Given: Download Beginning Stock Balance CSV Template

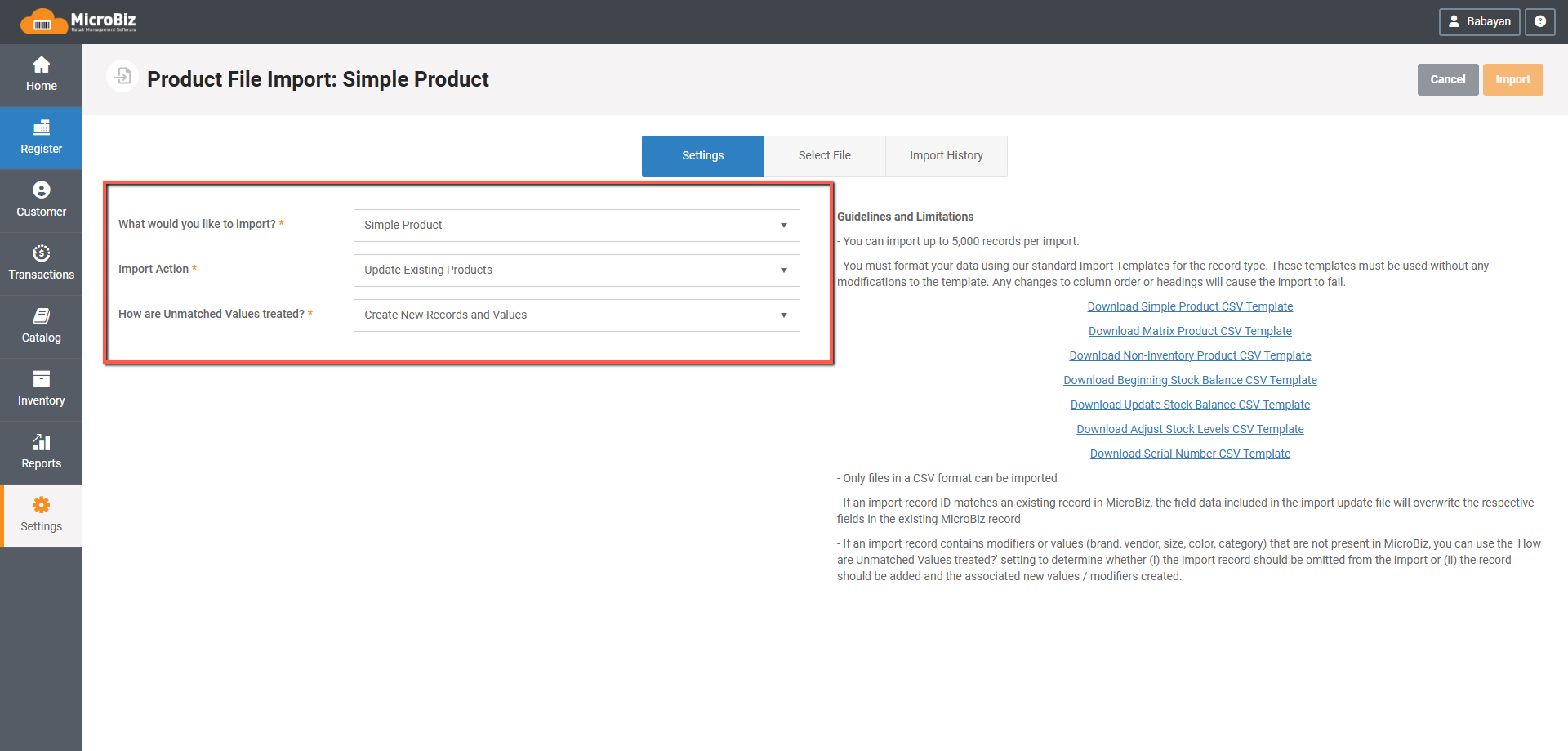Looking at the screenshot, I should 1190,380.
